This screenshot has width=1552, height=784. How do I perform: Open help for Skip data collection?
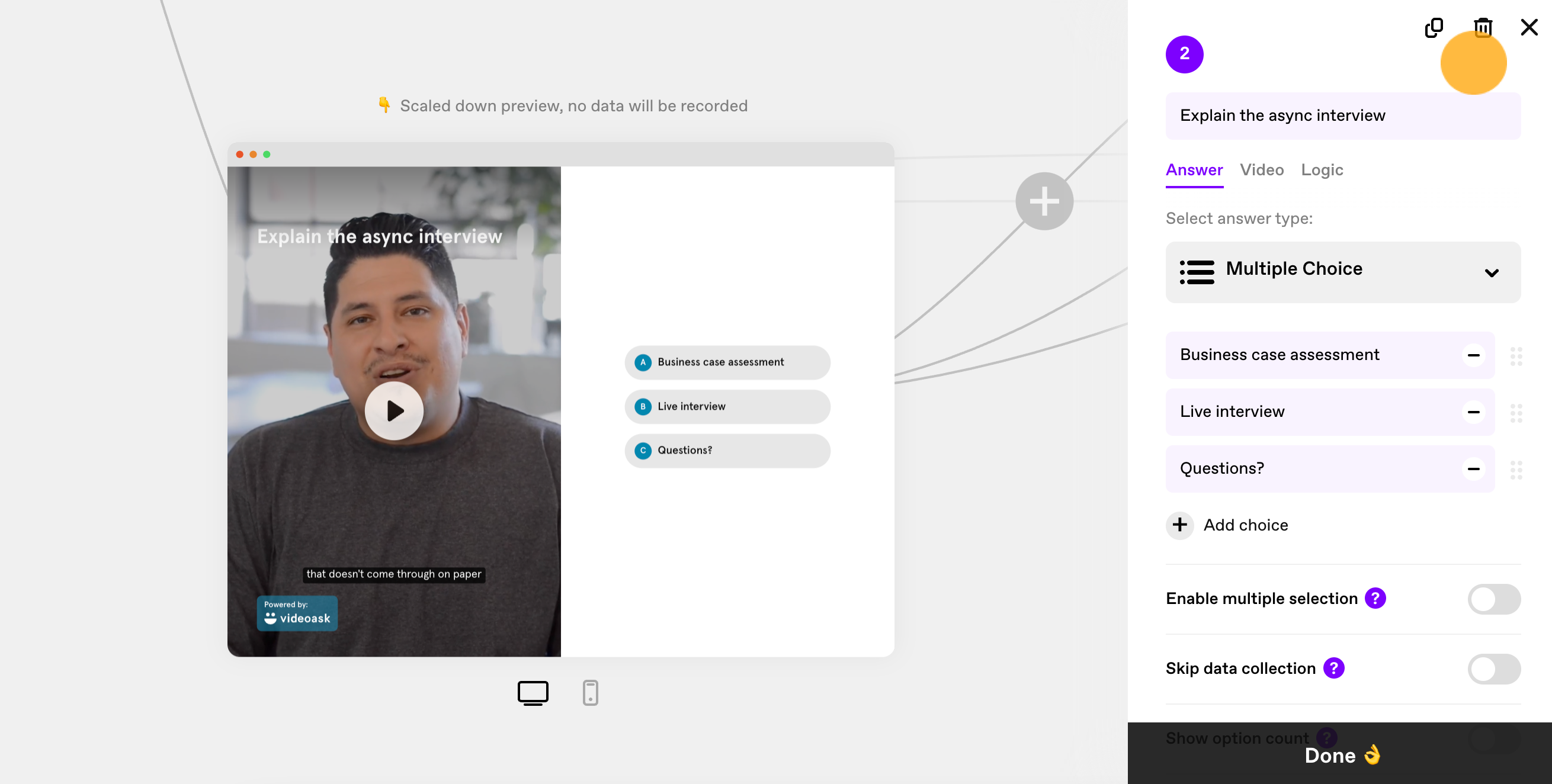point(1333,669)
